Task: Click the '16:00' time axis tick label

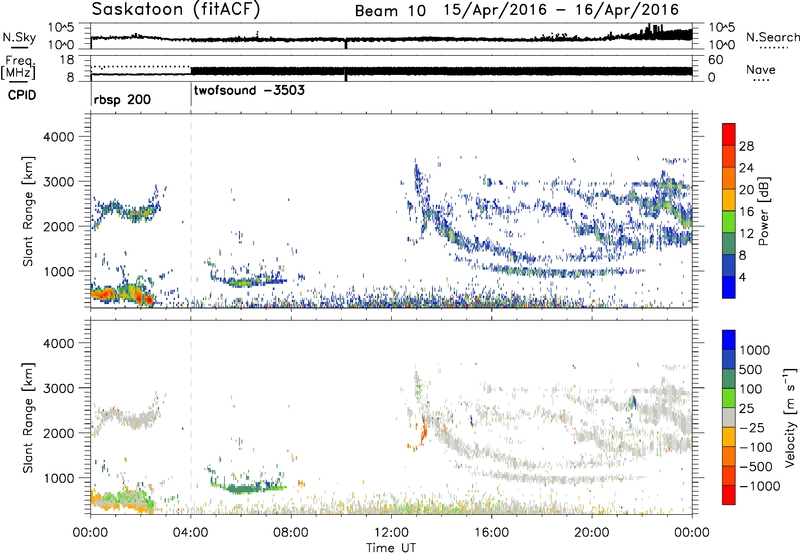Action: pyautogui.click(x=491, y=533)
